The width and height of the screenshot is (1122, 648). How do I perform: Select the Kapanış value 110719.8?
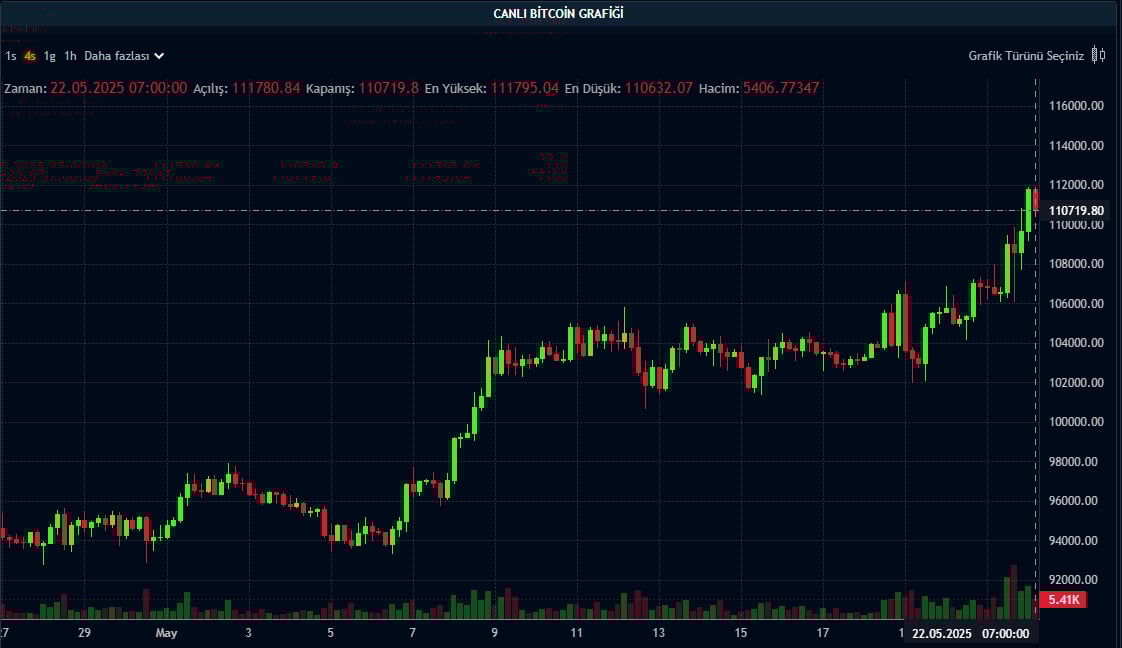(x=389, y=88)
